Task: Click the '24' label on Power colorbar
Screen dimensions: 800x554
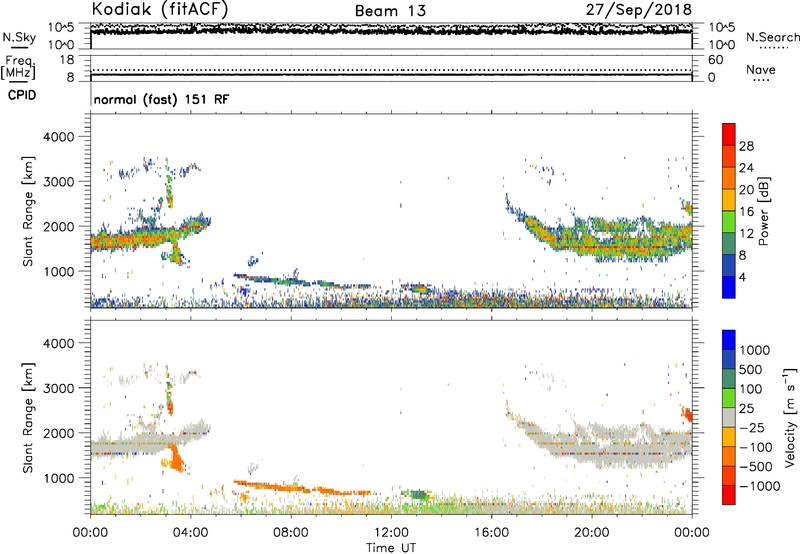Action: click(x=746, y=168)
